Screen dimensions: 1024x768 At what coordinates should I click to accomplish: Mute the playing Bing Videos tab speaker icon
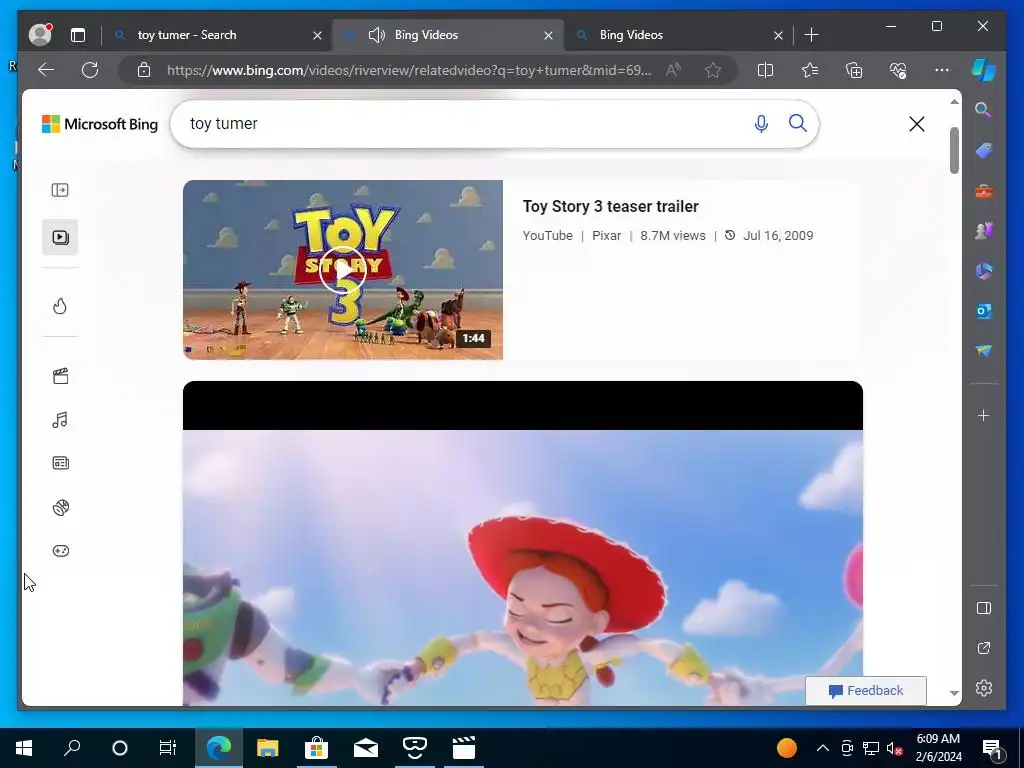point(376,35)
